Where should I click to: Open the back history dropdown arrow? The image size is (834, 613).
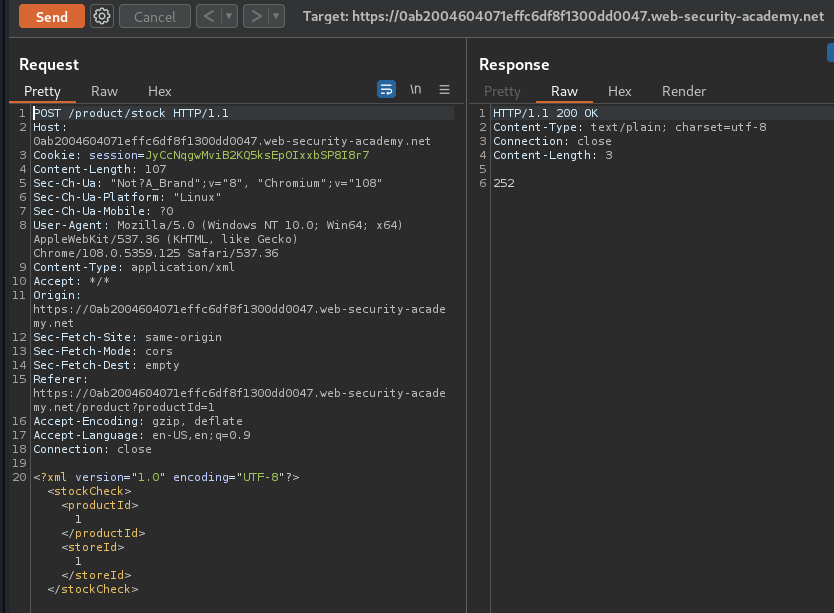[229, 16]
